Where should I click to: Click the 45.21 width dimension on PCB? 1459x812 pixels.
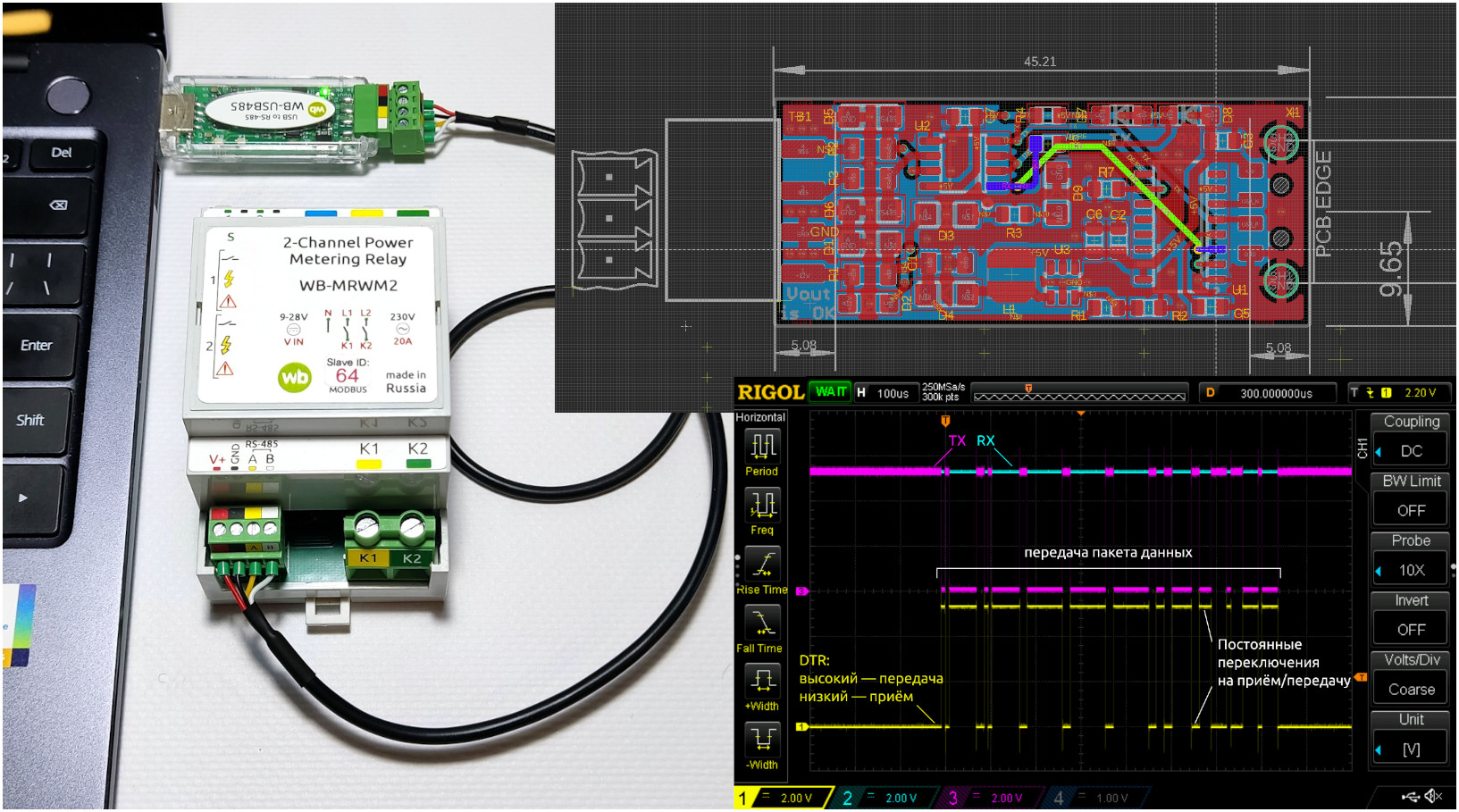click(1040, 62)
